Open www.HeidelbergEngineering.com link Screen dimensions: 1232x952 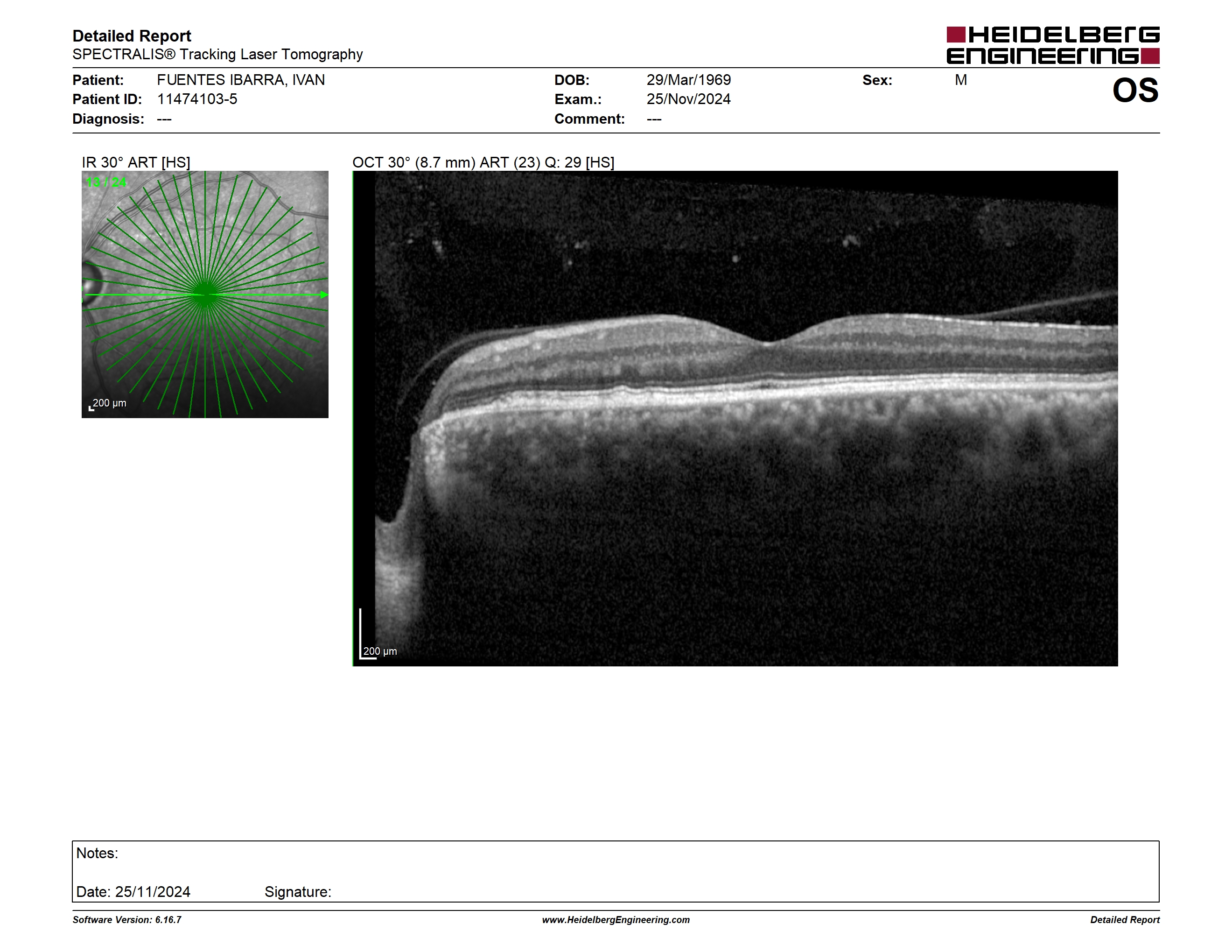(616, 920)
